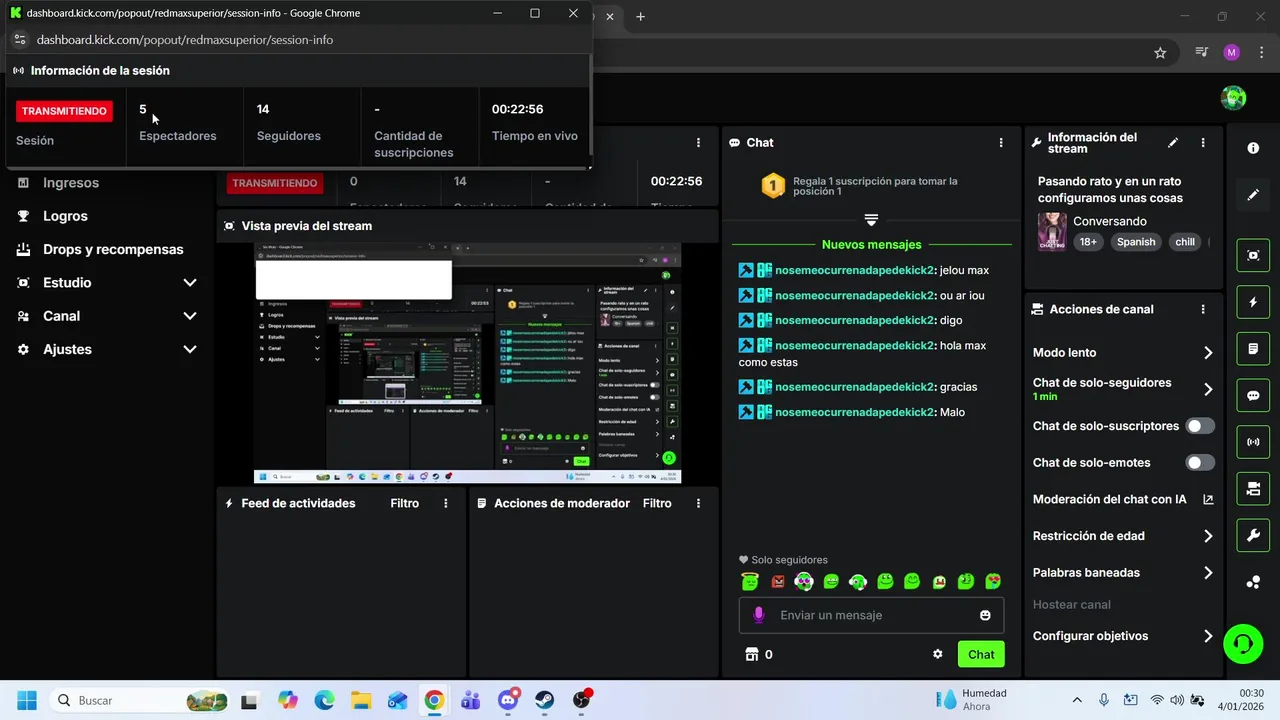Open Moderación del chat con IA link

(x=1123, y=499)
